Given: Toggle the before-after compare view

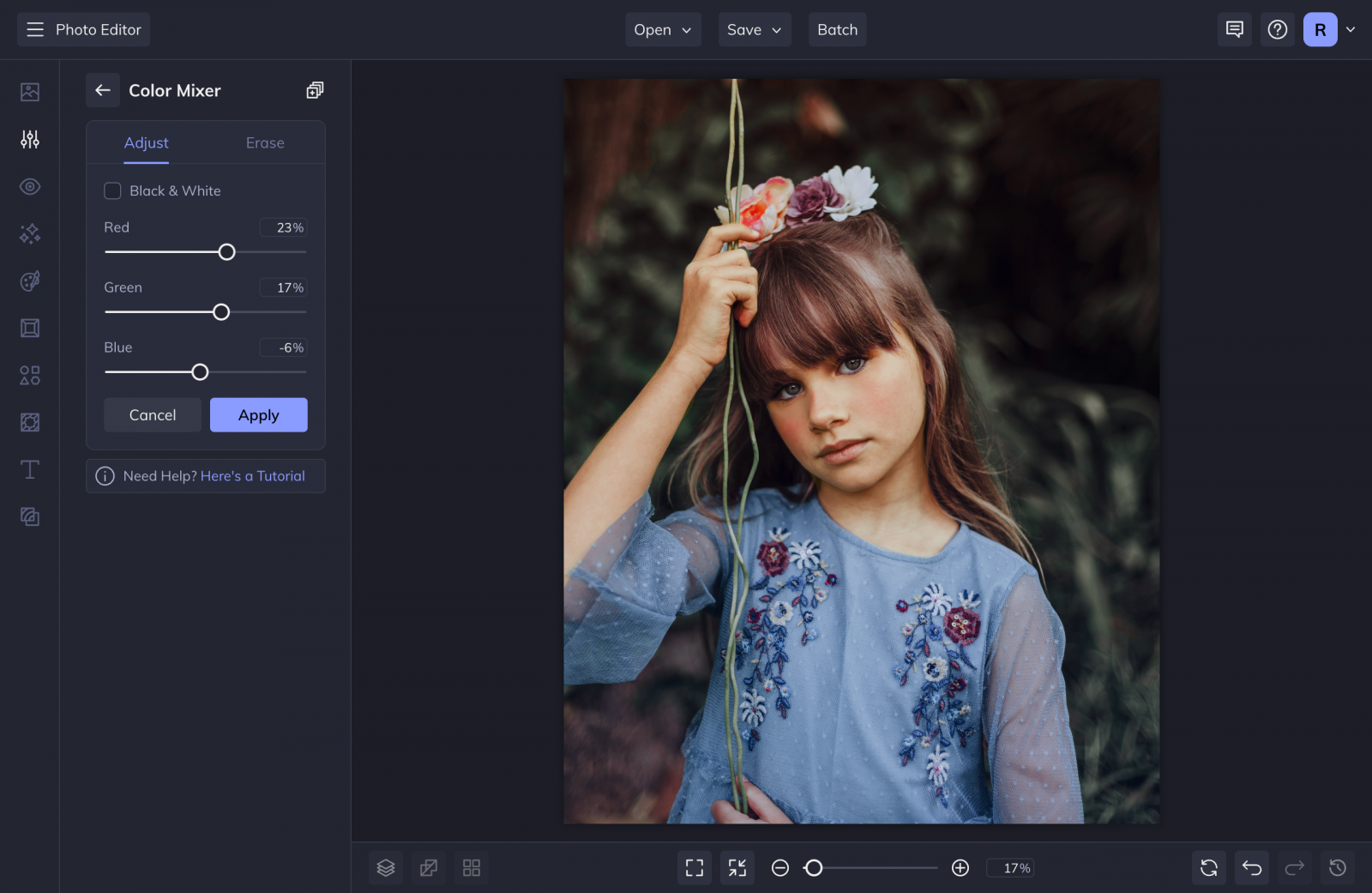Looking at the screenshot, I should [429, 867].
